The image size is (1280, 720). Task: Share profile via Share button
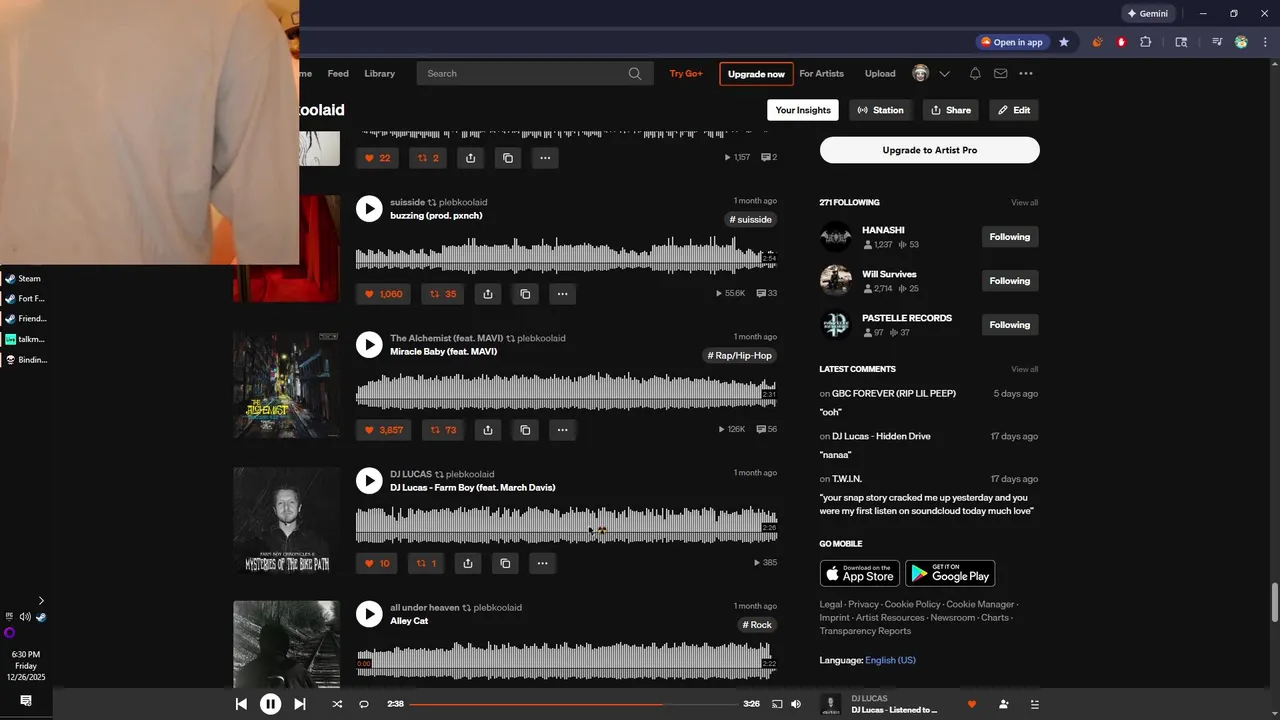tap(950, 110)
